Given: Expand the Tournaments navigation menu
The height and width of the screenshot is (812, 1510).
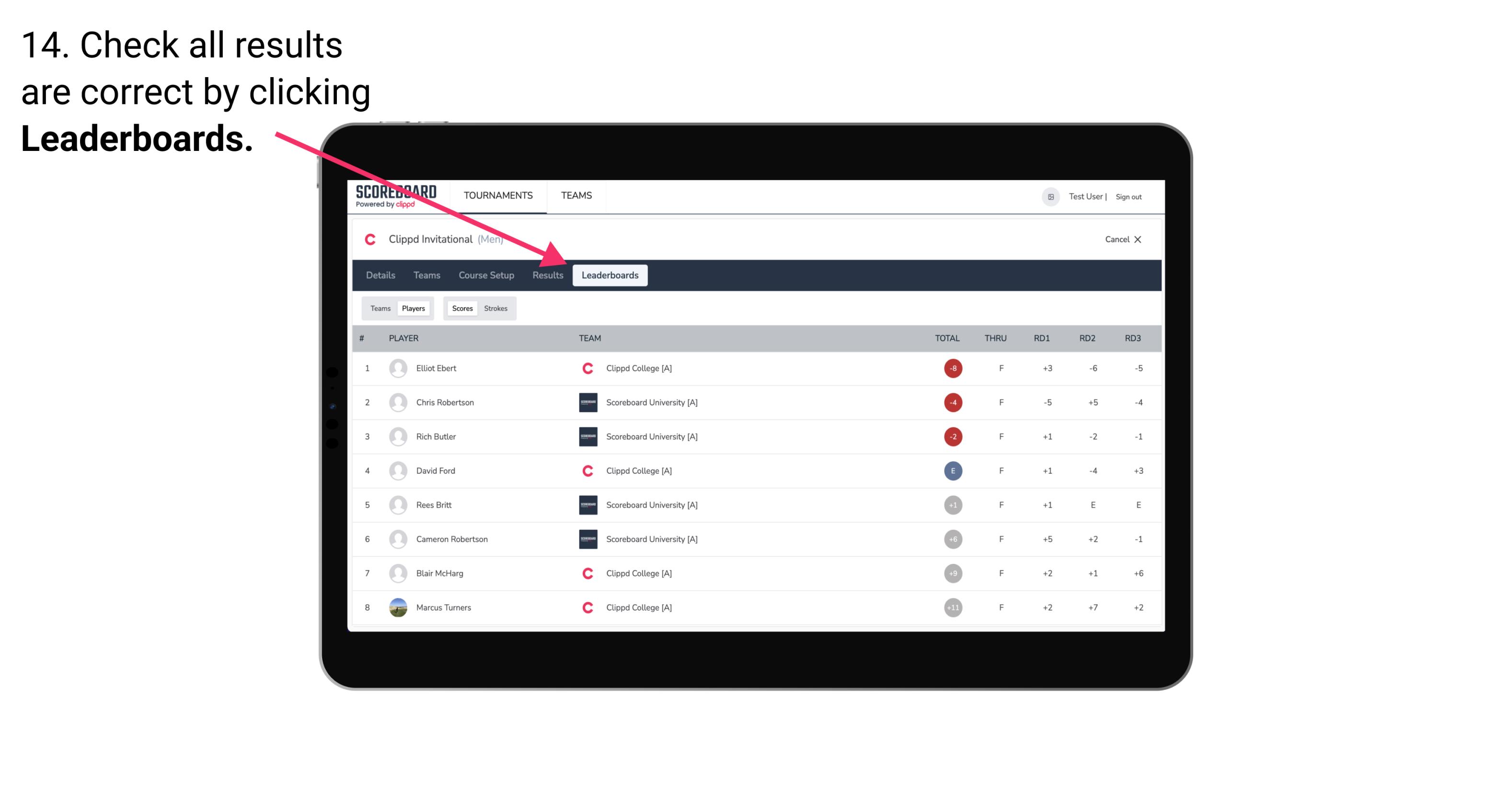Looking at the screenshot, I should click(x=497, y=195).
